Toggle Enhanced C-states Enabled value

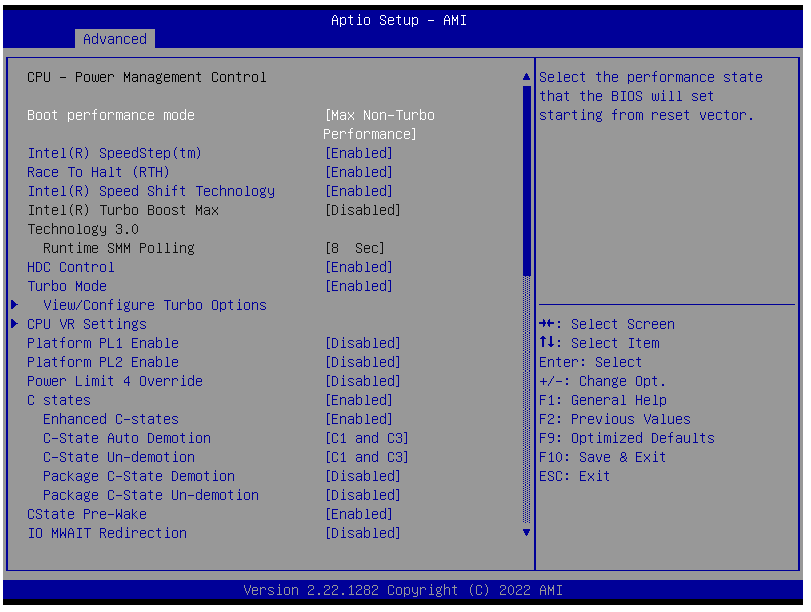tap(359, 419)
